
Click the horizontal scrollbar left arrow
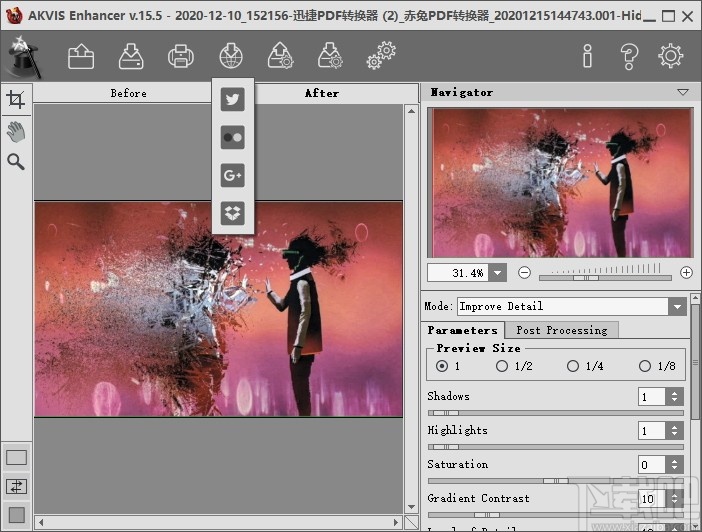pos(41,522)
